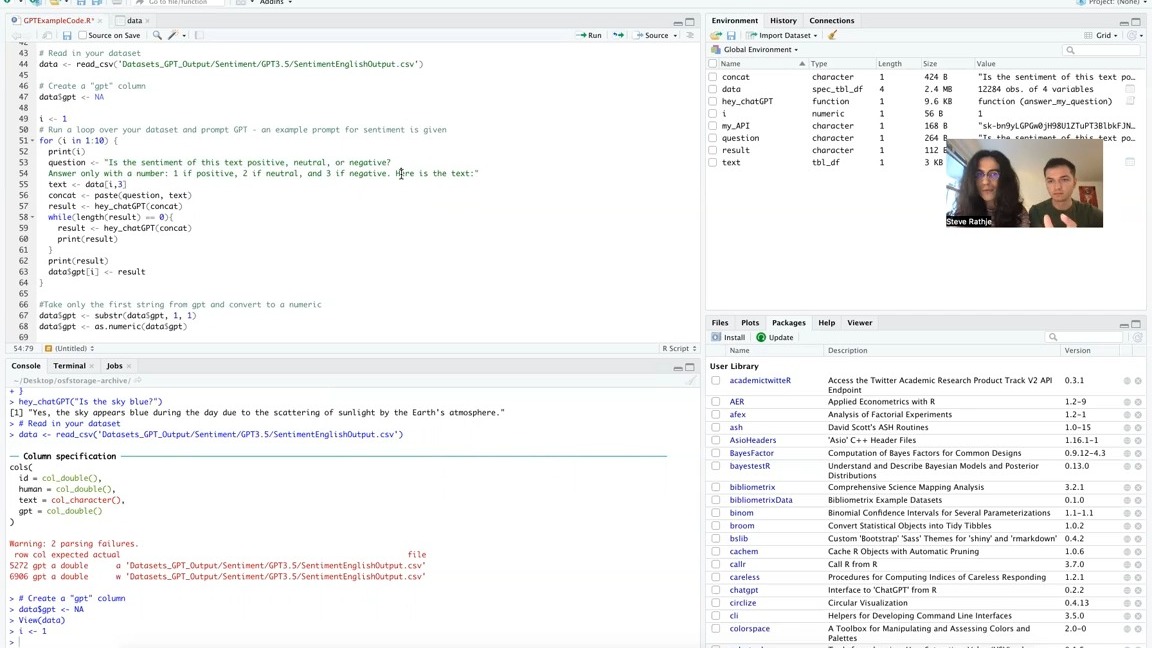
Task: Load the circlize package checkbox
Action: 716,603
